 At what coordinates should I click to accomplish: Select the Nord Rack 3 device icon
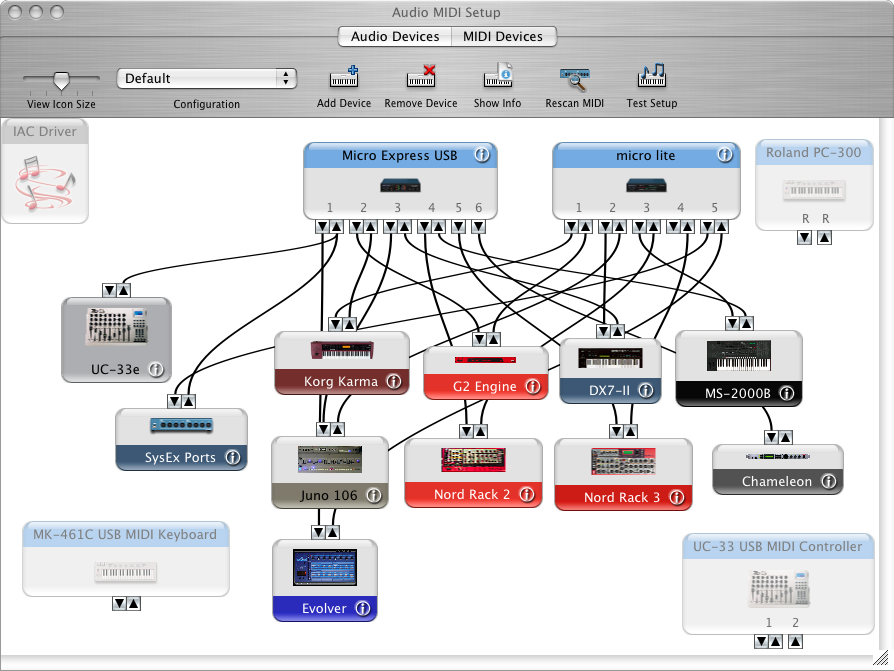click(x=623, y=461)
